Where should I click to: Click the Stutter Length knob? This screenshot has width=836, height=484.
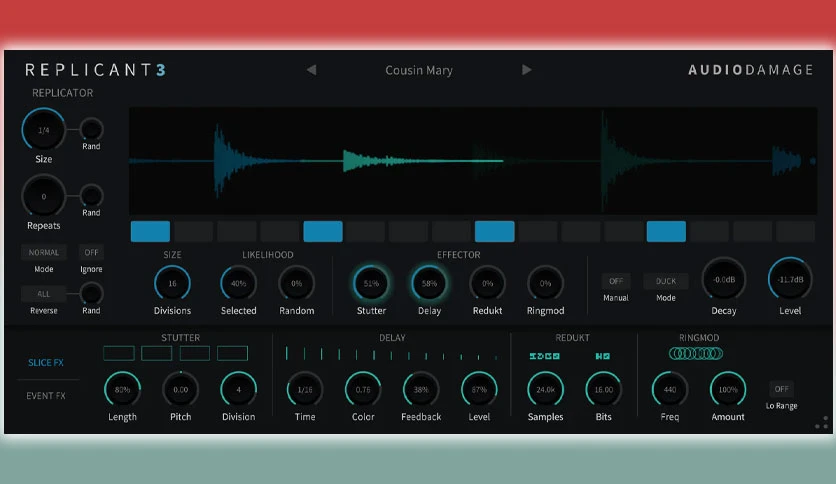click(x=122, y=390)
